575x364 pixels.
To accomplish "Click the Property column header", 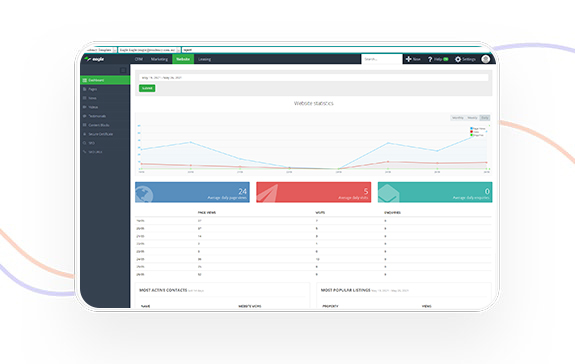I will (330, 306).
